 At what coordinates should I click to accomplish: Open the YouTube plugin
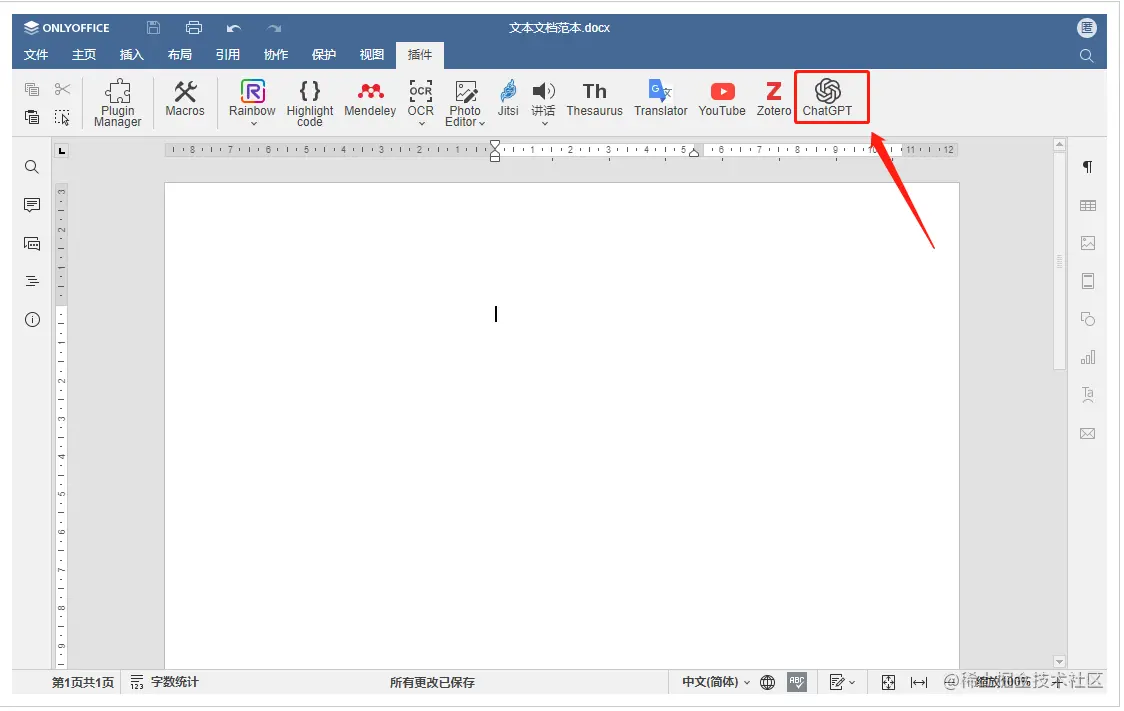click(x=722, y=98)
